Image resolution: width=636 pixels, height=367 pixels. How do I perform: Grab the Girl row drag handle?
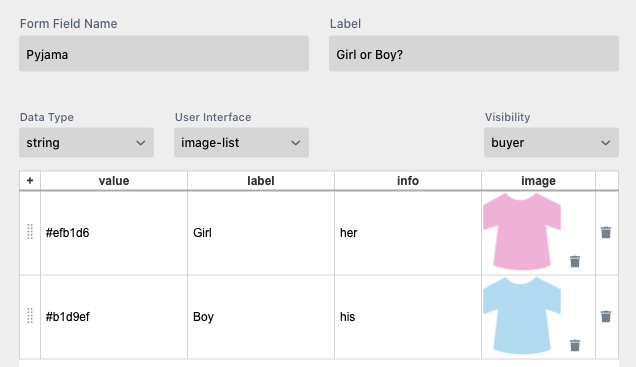(x=30, y=232)
